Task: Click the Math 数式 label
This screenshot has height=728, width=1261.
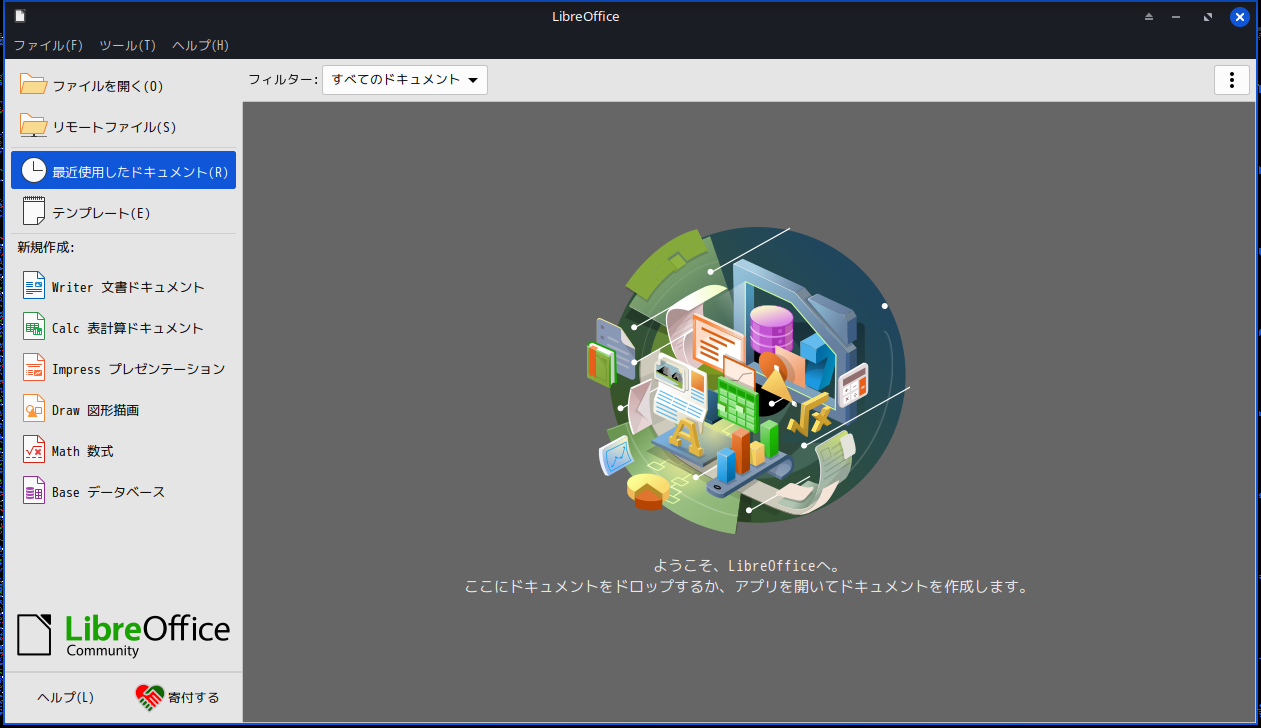Action: point(83,451)
